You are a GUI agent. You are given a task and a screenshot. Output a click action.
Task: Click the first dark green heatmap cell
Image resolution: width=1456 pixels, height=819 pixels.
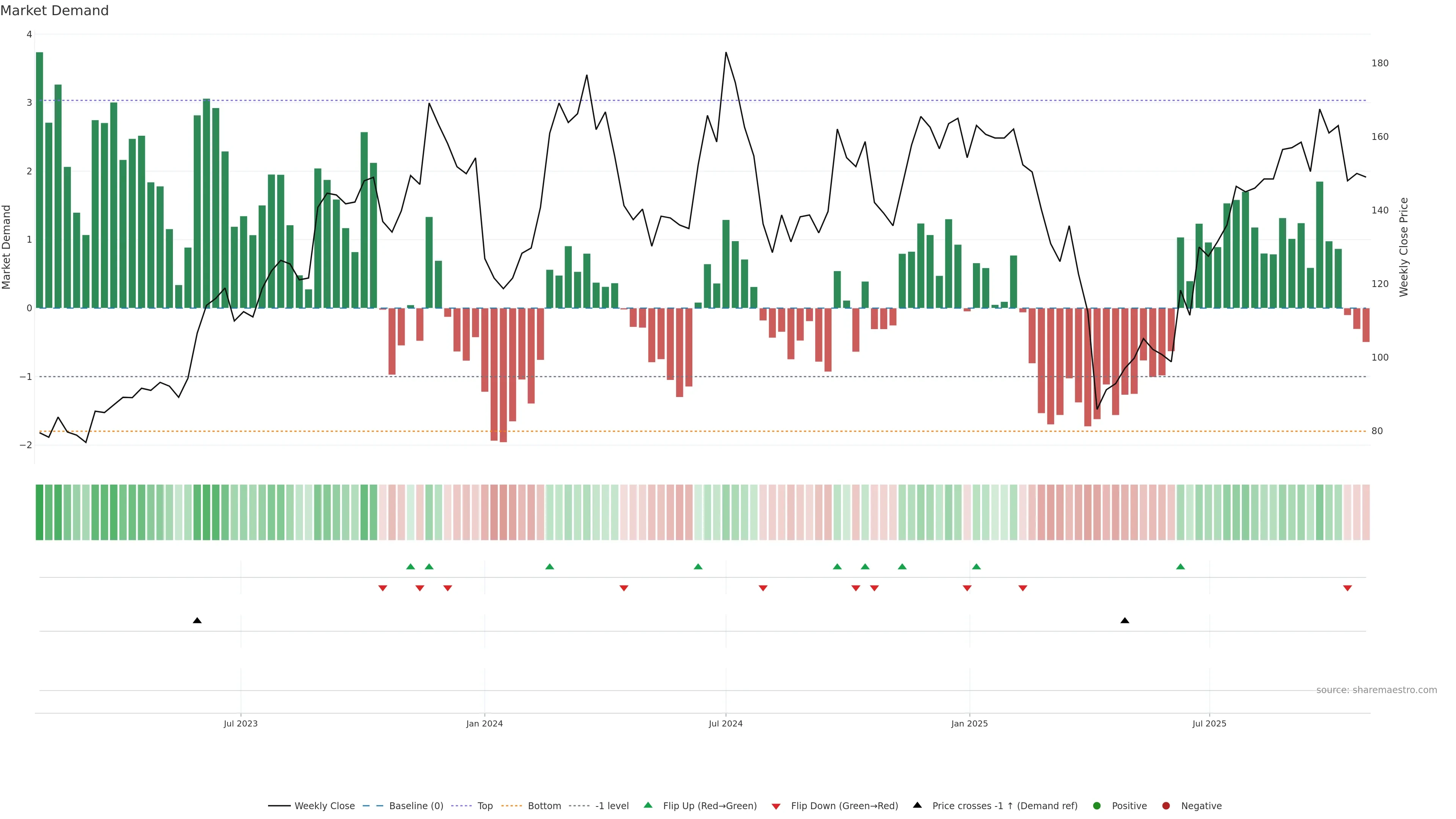[39, 511]
